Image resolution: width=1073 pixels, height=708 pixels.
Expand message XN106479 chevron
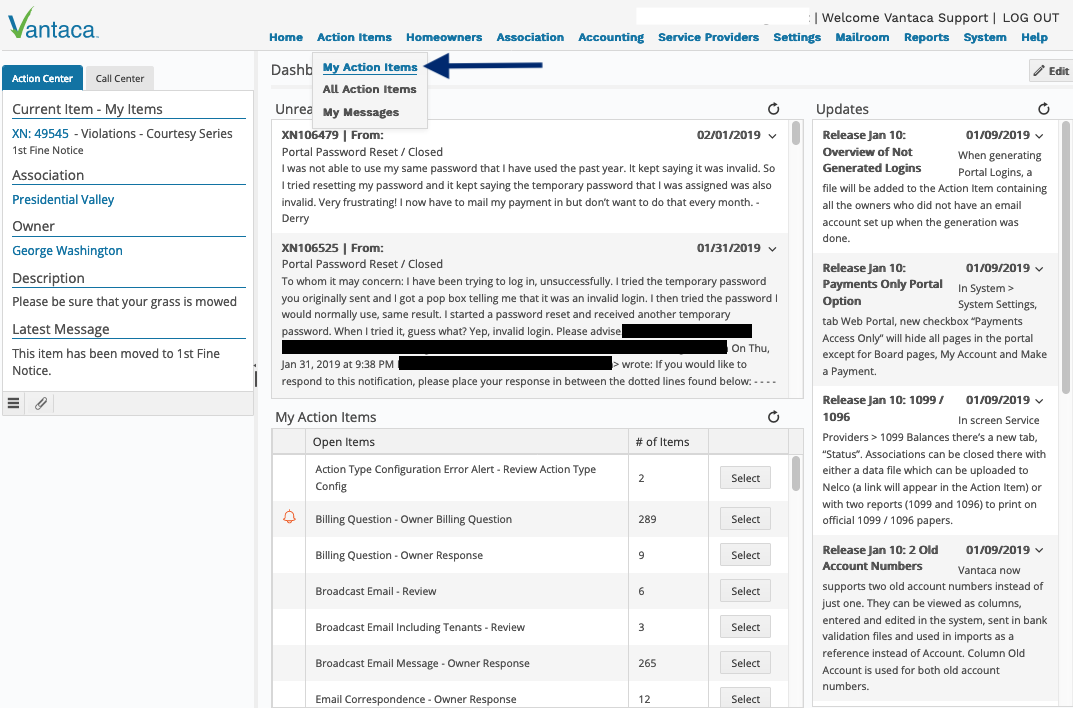[x=773, y=136]
